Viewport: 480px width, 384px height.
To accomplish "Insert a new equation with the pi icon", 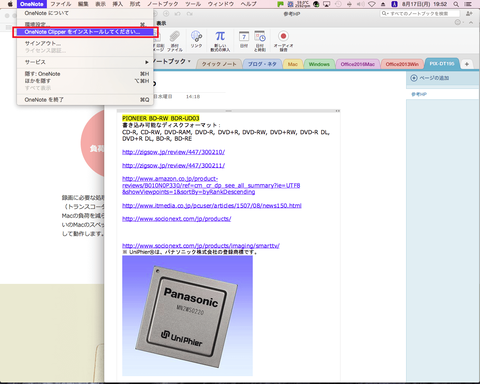I will (x=220, y=36).
